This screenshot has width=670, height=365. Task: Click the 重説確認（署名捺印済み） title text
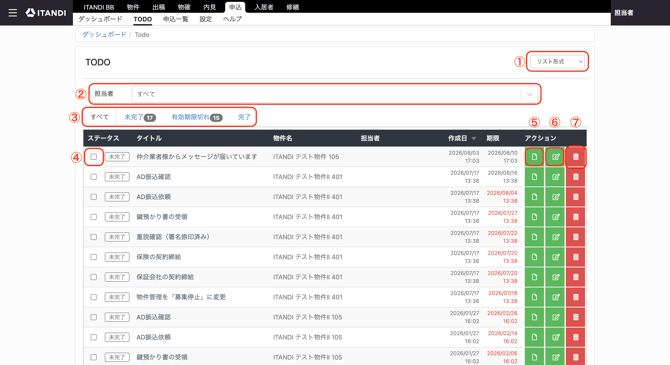tap(173, 237)
